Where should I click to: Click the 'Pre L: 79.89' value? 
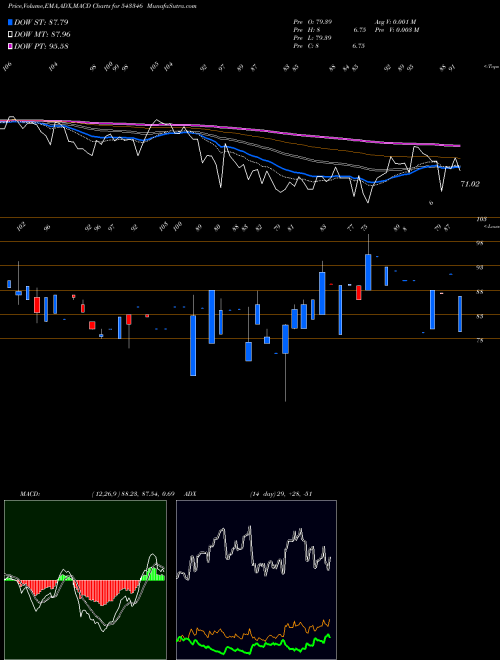click(312, 37)
